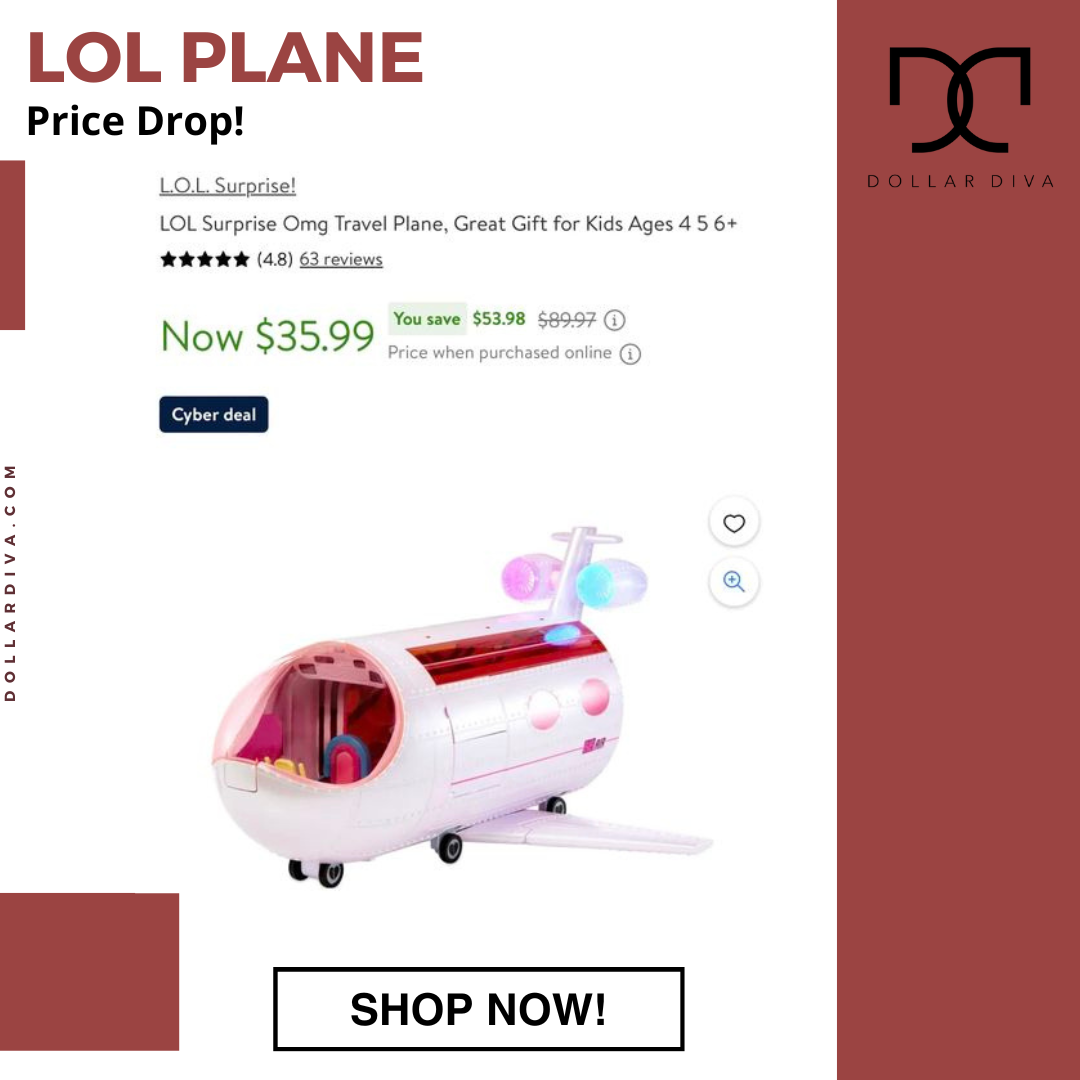Click the LOL PLANE headline
The height and width of the screenshot is (1080, 1080).
click(x=225, y=57)
